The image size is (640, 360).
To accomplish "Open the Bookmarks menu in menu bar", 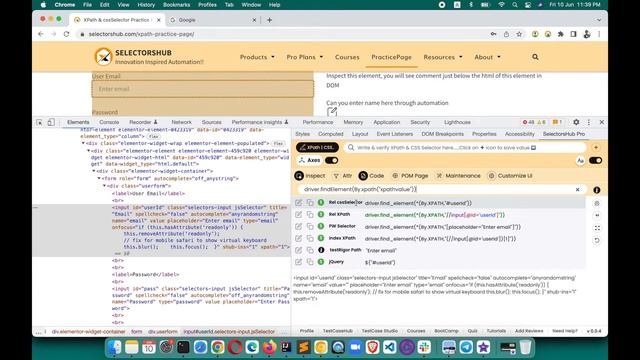I will click(x=176, y=5).
